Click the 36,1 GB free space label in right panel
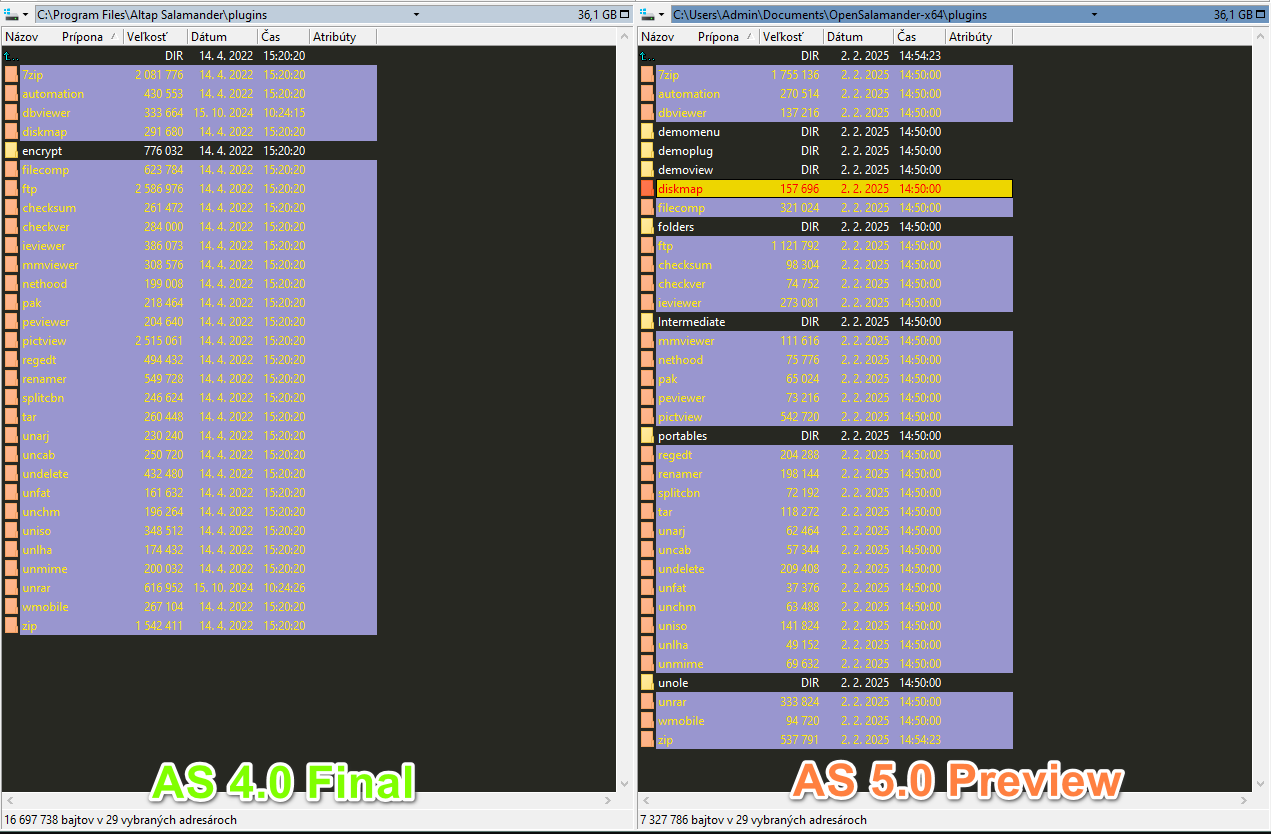 point(1233,15)
